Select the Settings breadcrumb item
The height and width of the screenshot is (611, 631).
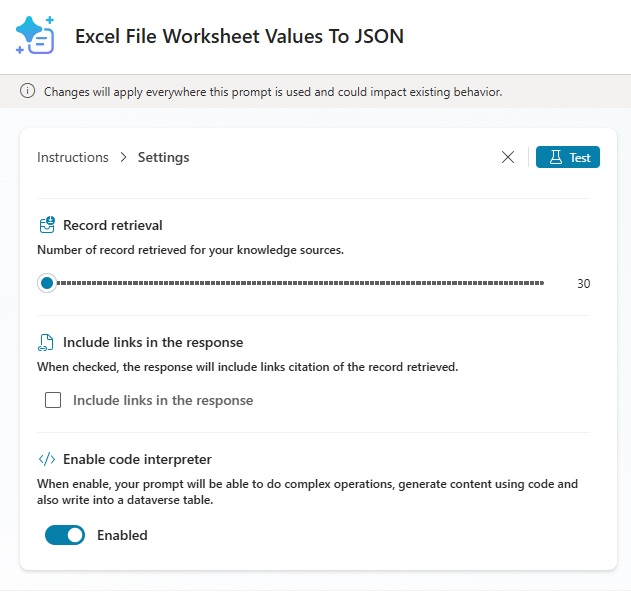[163, 158]
